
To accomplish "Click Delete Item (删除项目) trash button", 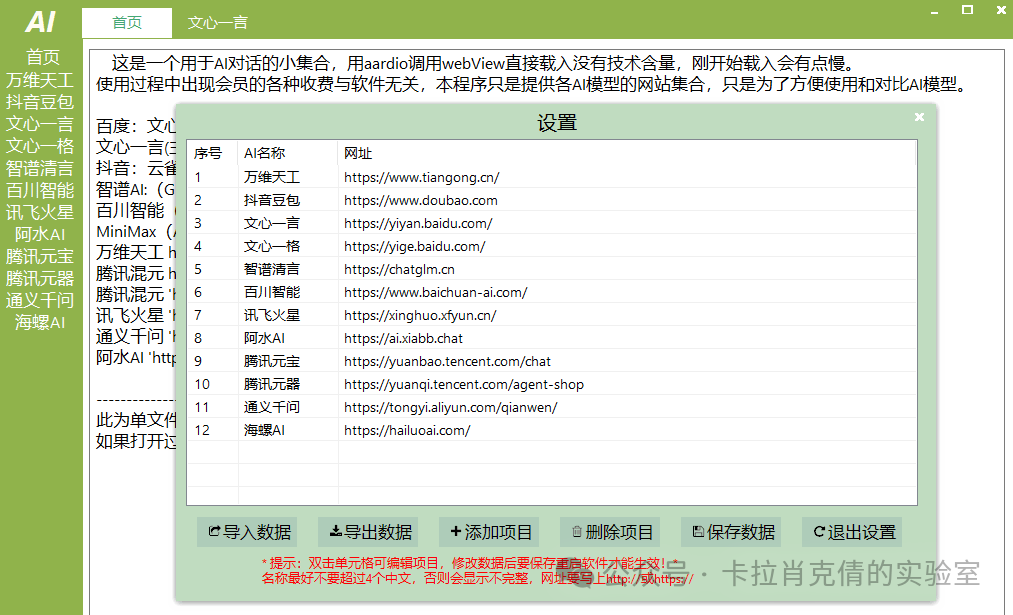I will (611, 532).
